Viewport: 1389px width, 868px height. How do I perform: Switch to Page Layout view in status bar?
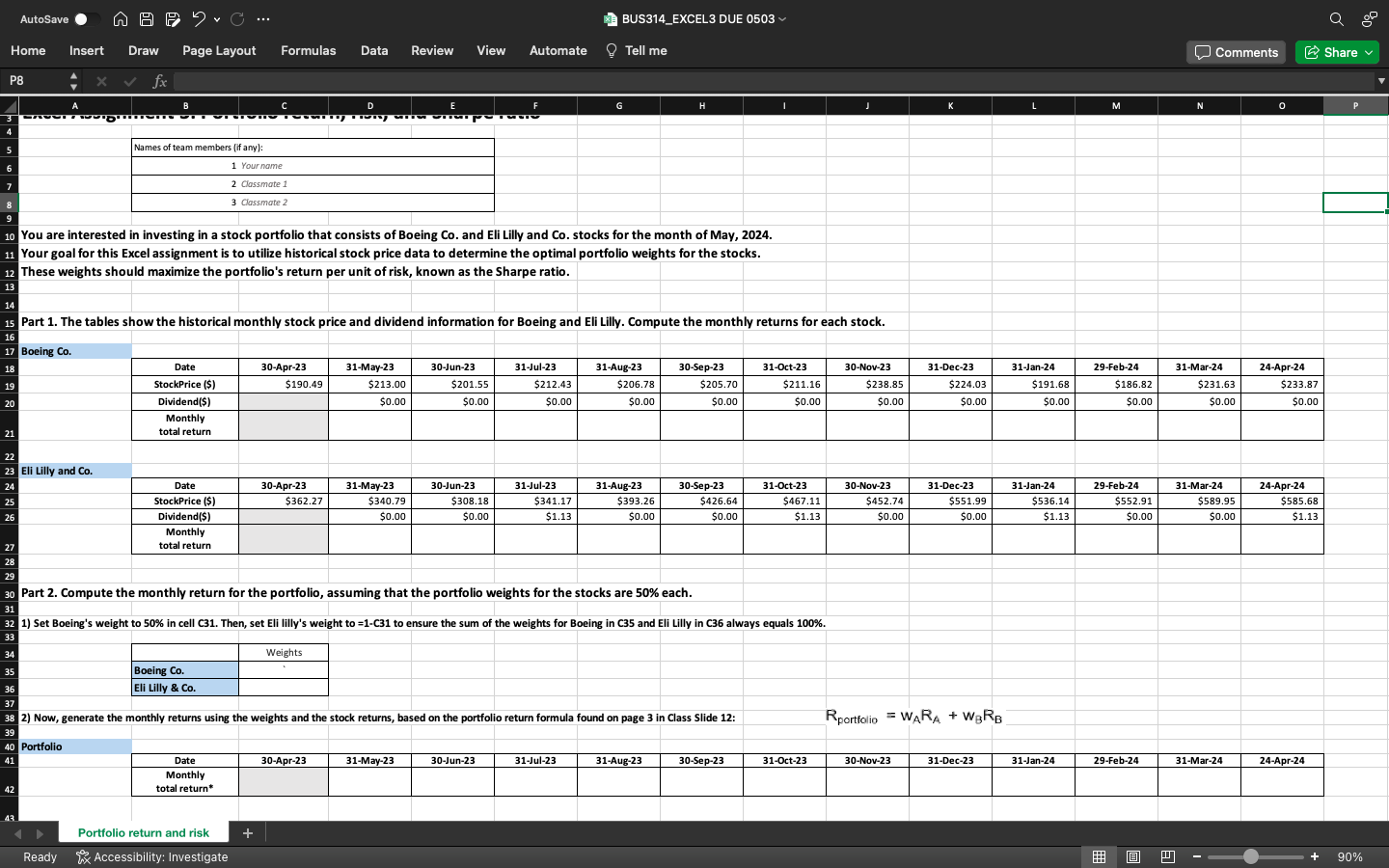pos(1132,856)
